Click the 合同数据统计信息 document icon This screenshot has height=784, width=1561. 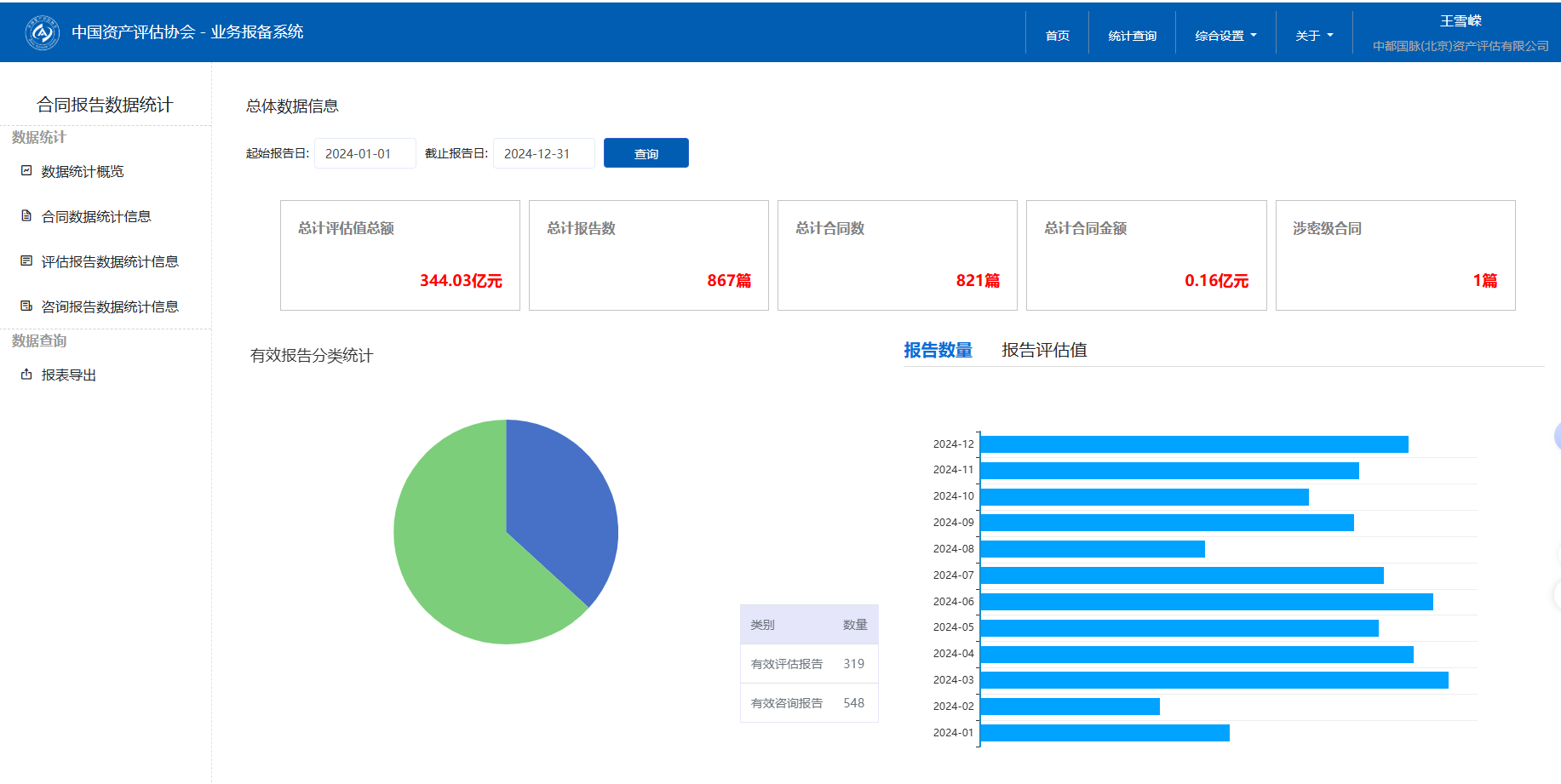pyautogui.click(x=26, y=216)
